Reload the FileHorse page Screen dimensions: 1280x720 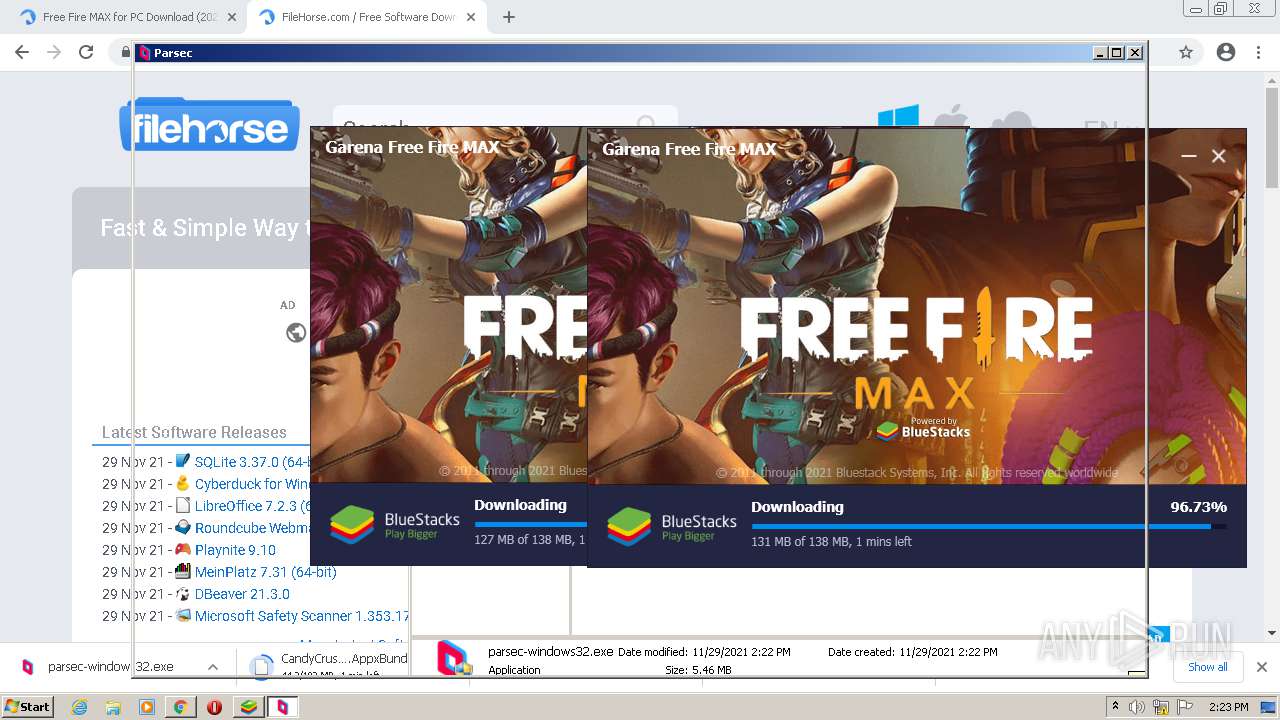click(86, 52)
